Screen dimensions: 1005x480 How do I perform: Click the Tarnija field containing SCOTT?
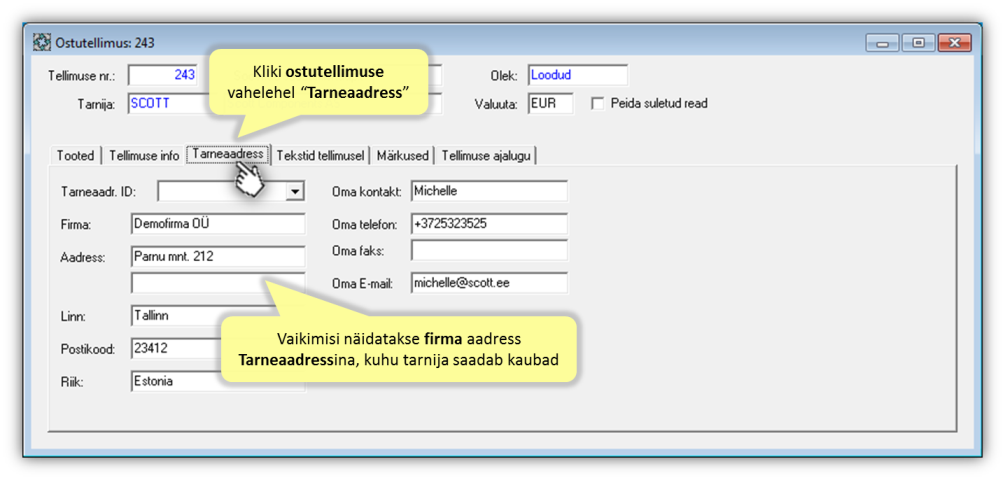tap(165, 103)
